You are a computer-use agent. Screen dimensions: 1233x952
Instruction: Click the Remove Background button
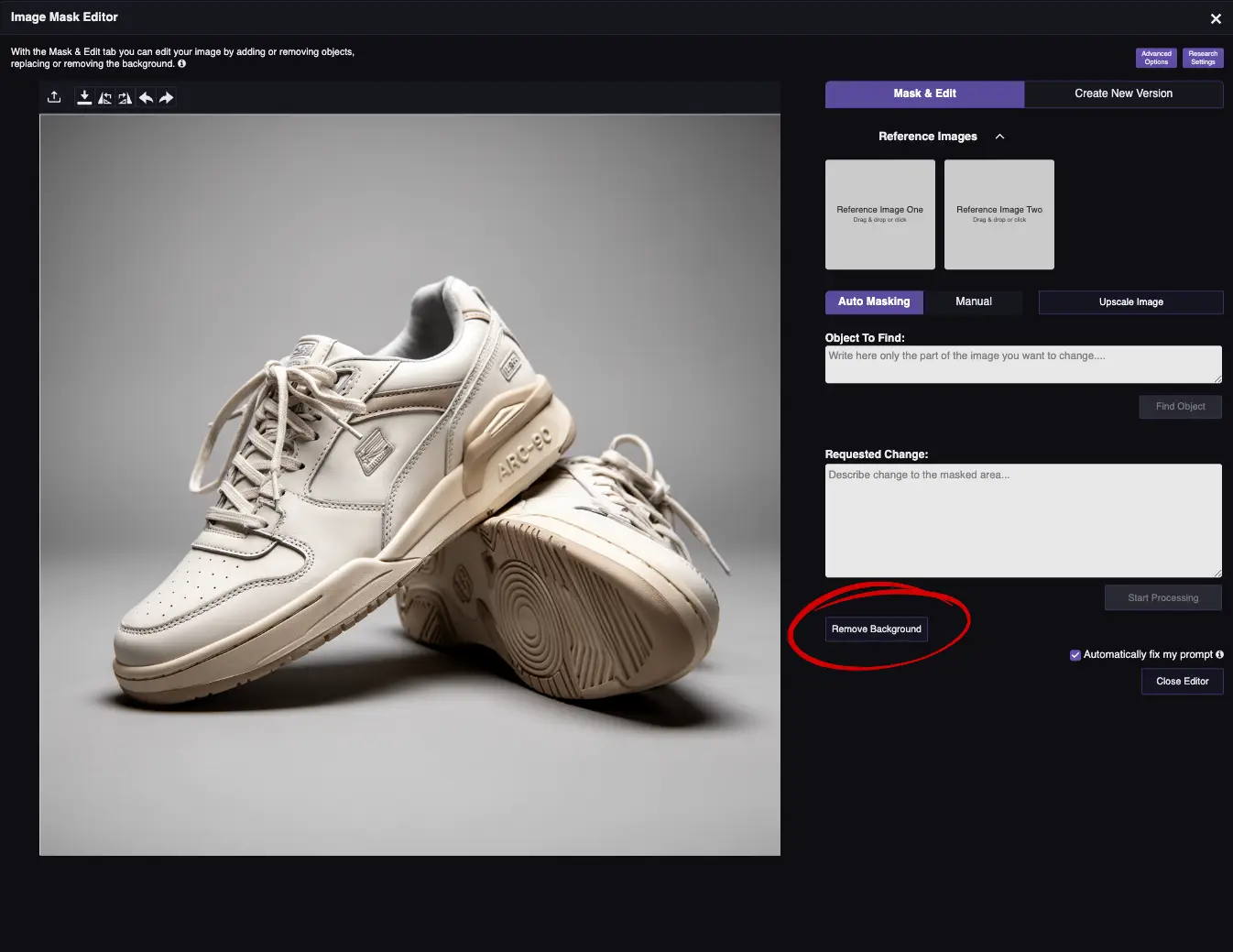tap(876, 629)
